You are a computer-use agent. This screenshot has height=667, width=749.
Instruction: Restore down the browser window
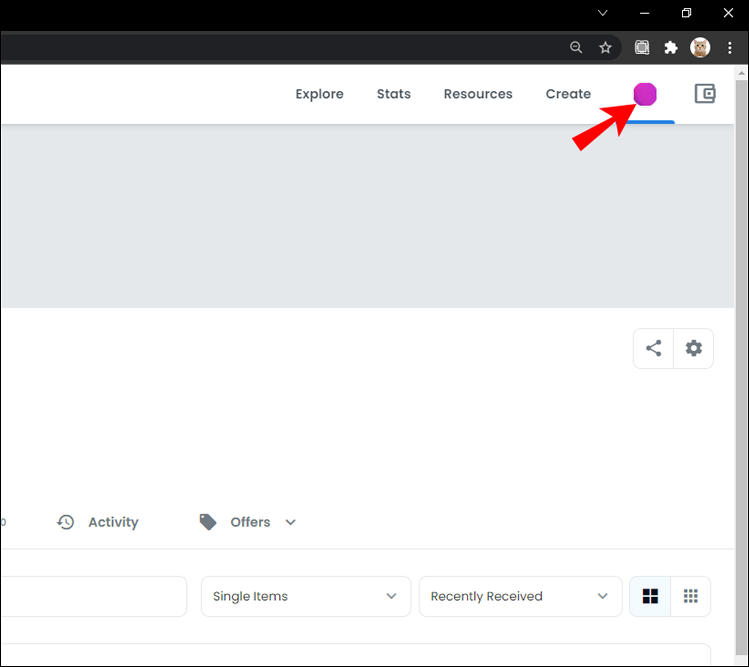(686, 13)
